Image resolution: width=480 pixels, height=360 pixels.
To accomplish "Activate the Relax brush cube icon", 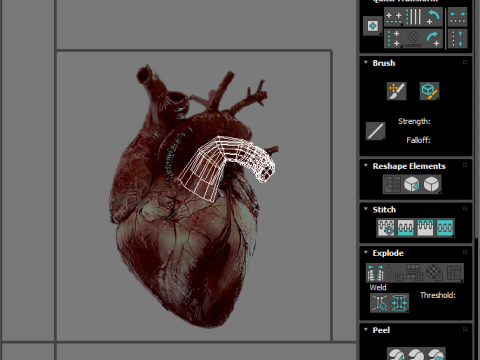I will click(x=429, y=91).
